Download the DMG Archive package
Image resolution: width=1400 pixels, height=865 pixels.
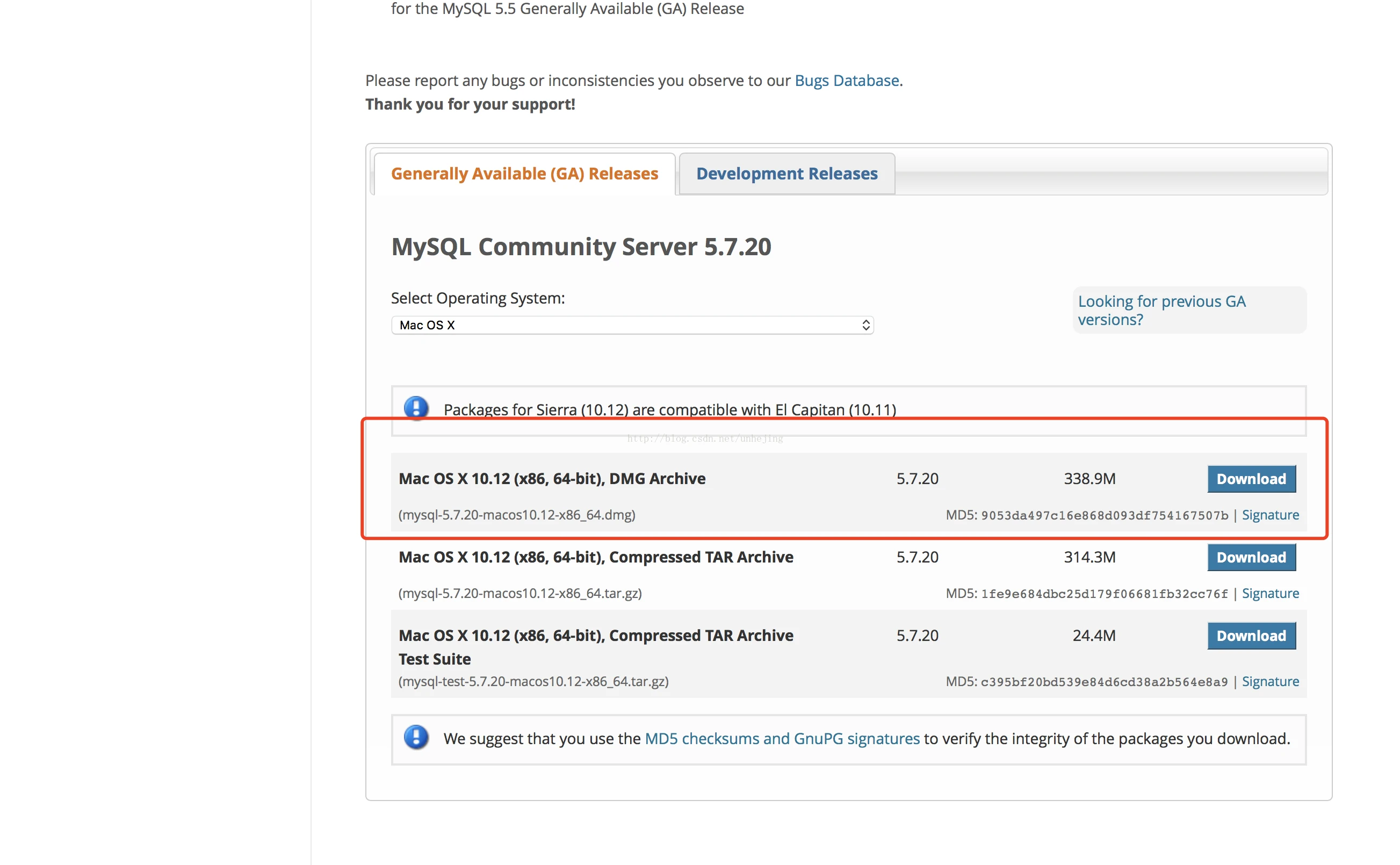(1251, 479)
